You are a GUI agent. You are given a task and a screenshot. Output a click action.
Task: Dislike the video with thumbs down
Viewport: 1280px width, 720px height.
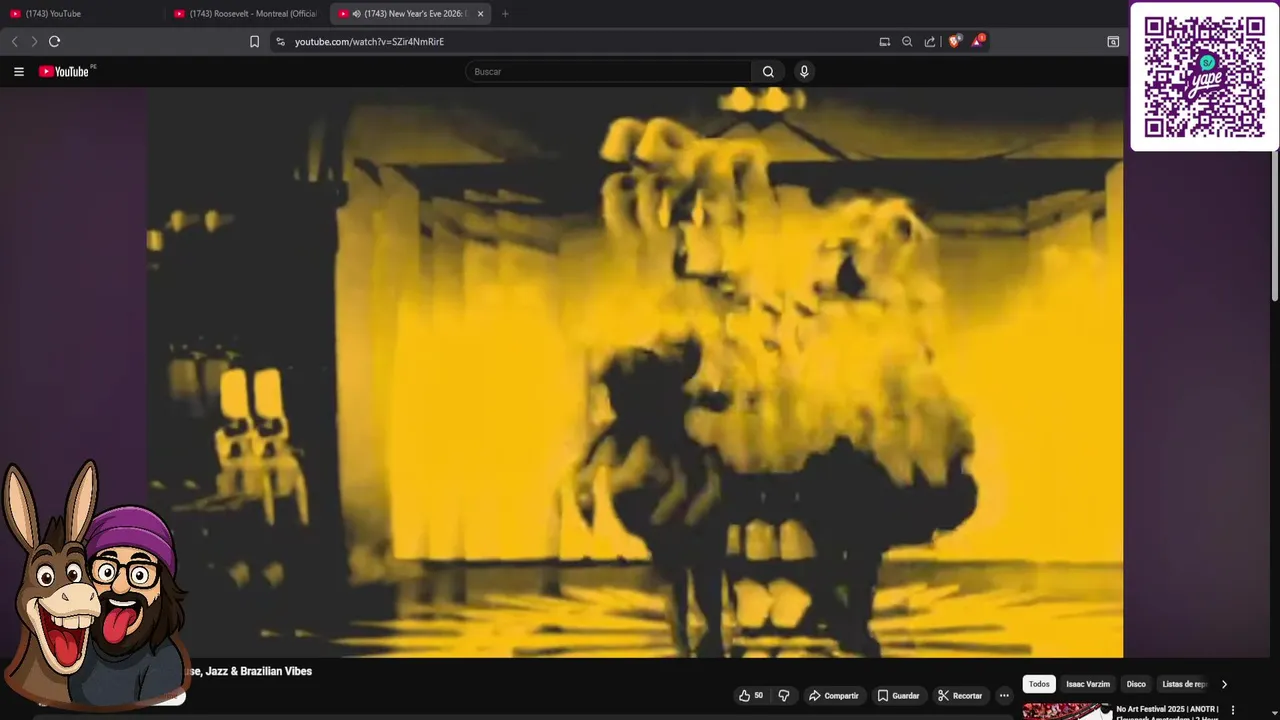[x=784, y=695]
